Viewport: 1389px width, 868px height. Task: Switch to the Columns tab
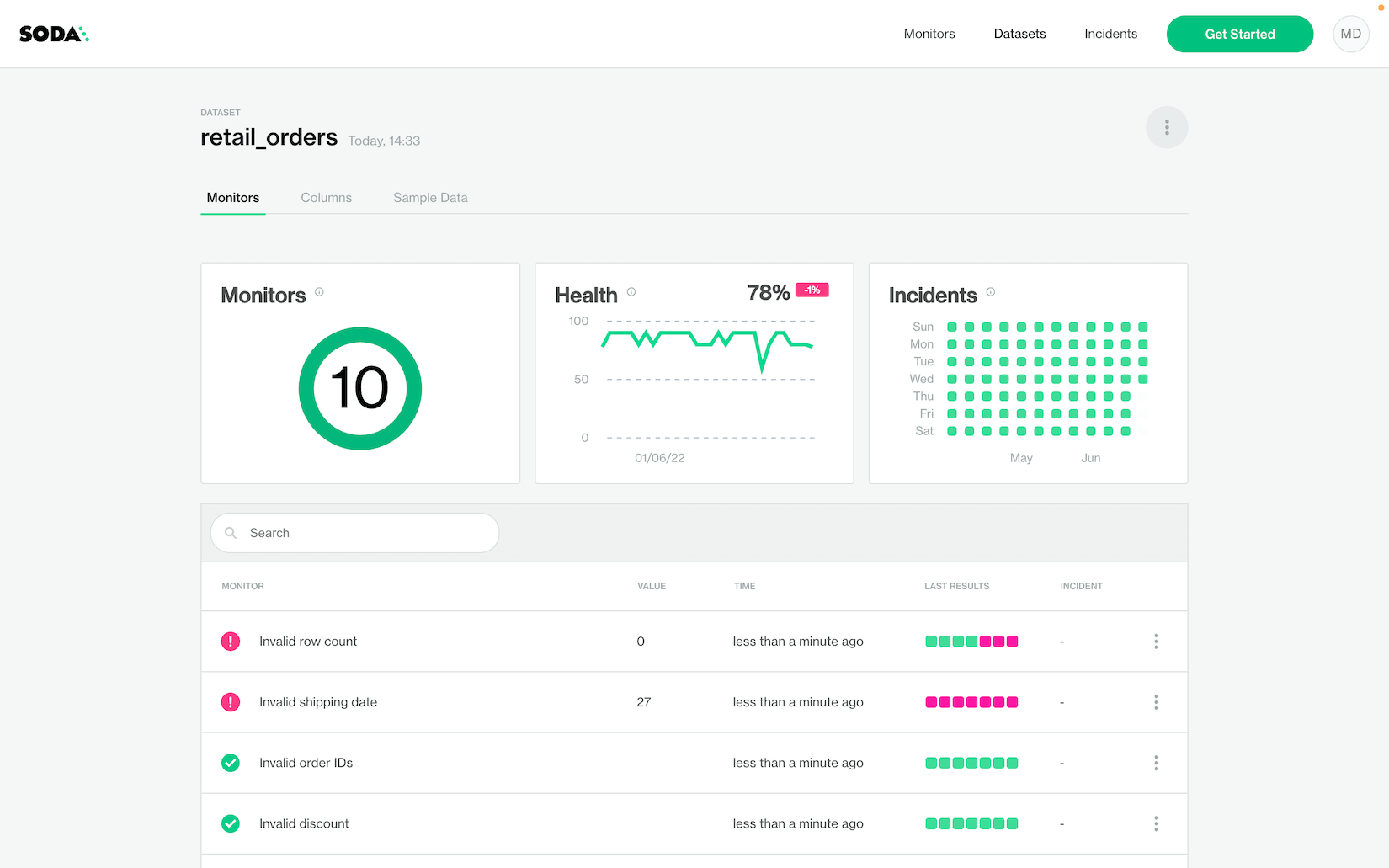click(x=326, y=198)
